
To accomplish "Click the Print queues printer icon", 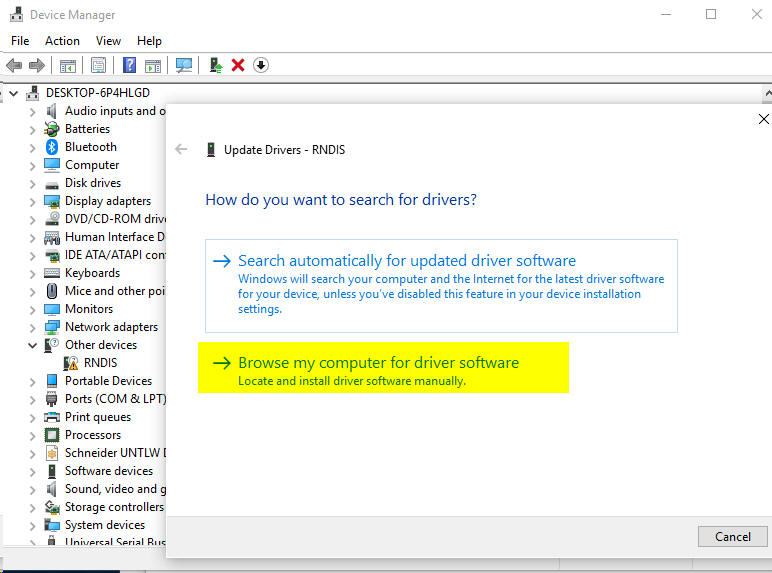I will click(x=52, y=417).
